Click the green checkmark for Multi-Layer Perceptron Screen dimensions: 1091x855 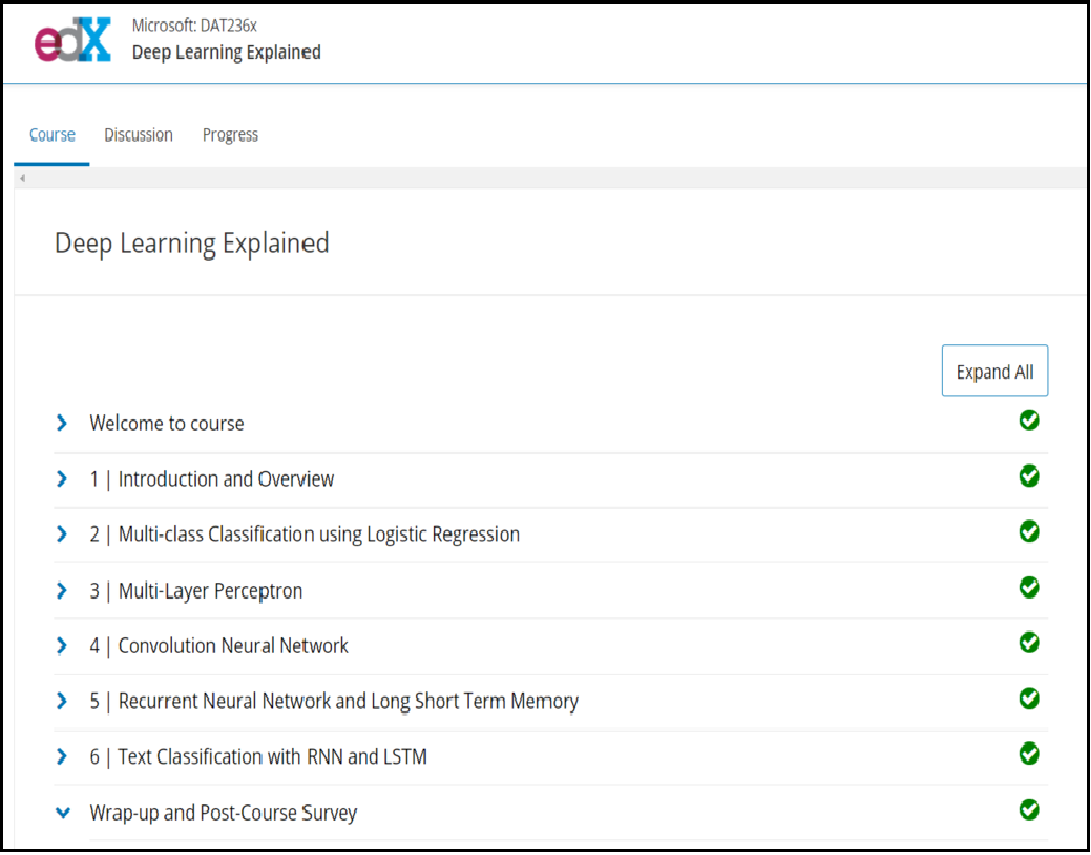pyautogui.click(x=1029, y=588)
